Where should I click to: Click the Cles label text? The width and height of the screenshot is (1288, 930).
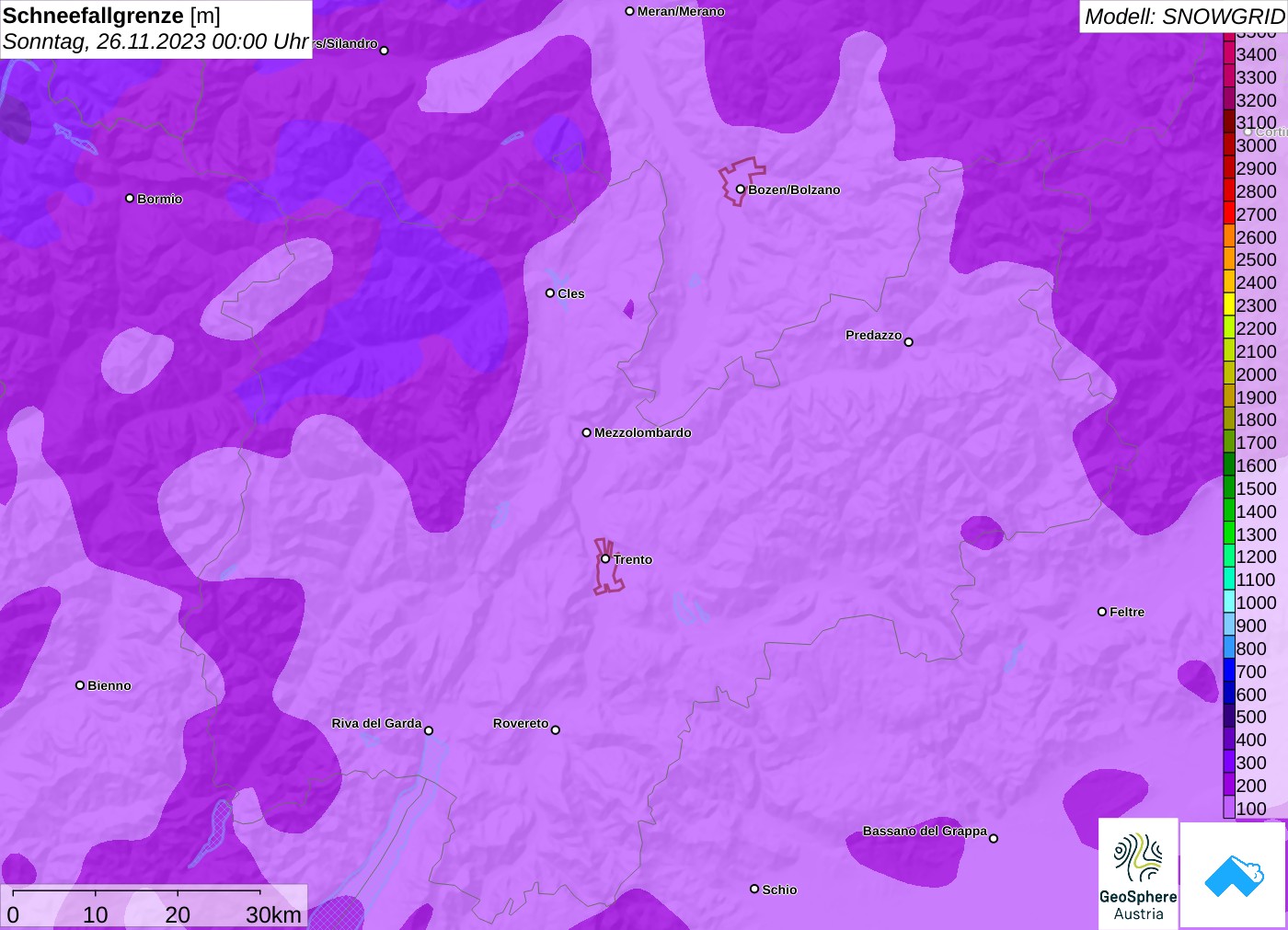coord(571,293)
